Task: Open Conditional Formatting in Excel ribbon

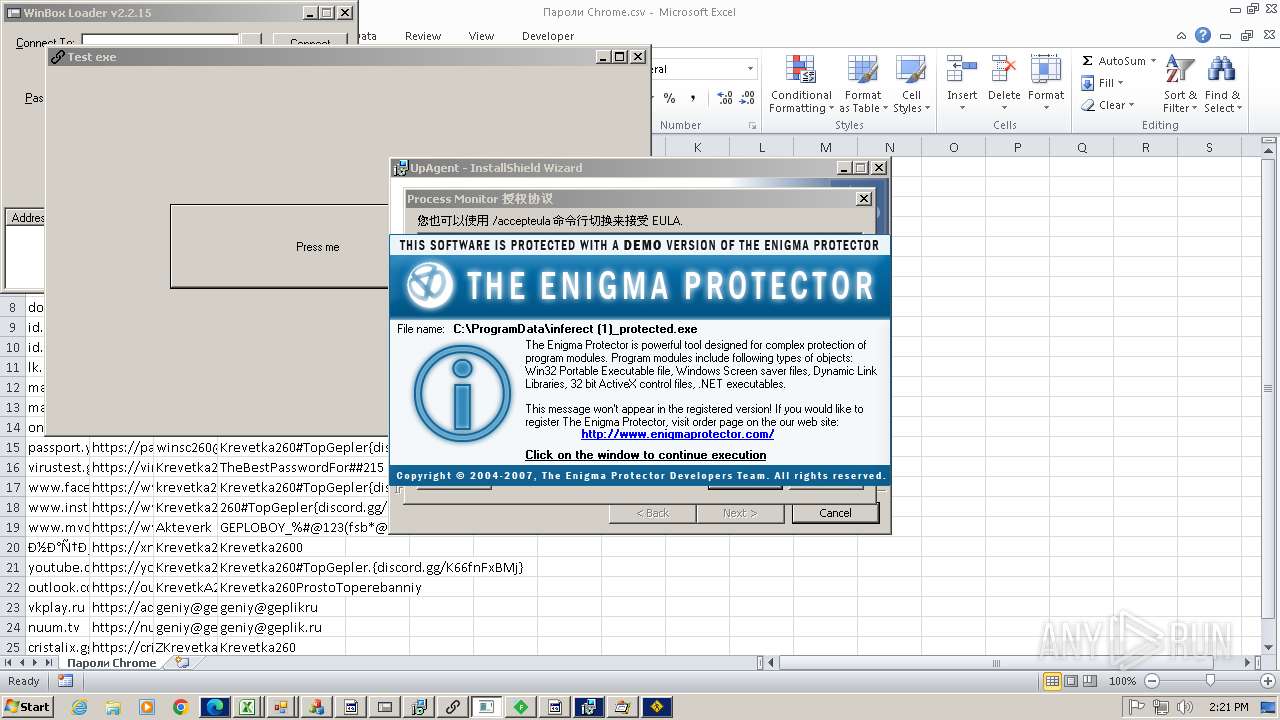Action: pos(801,85)
